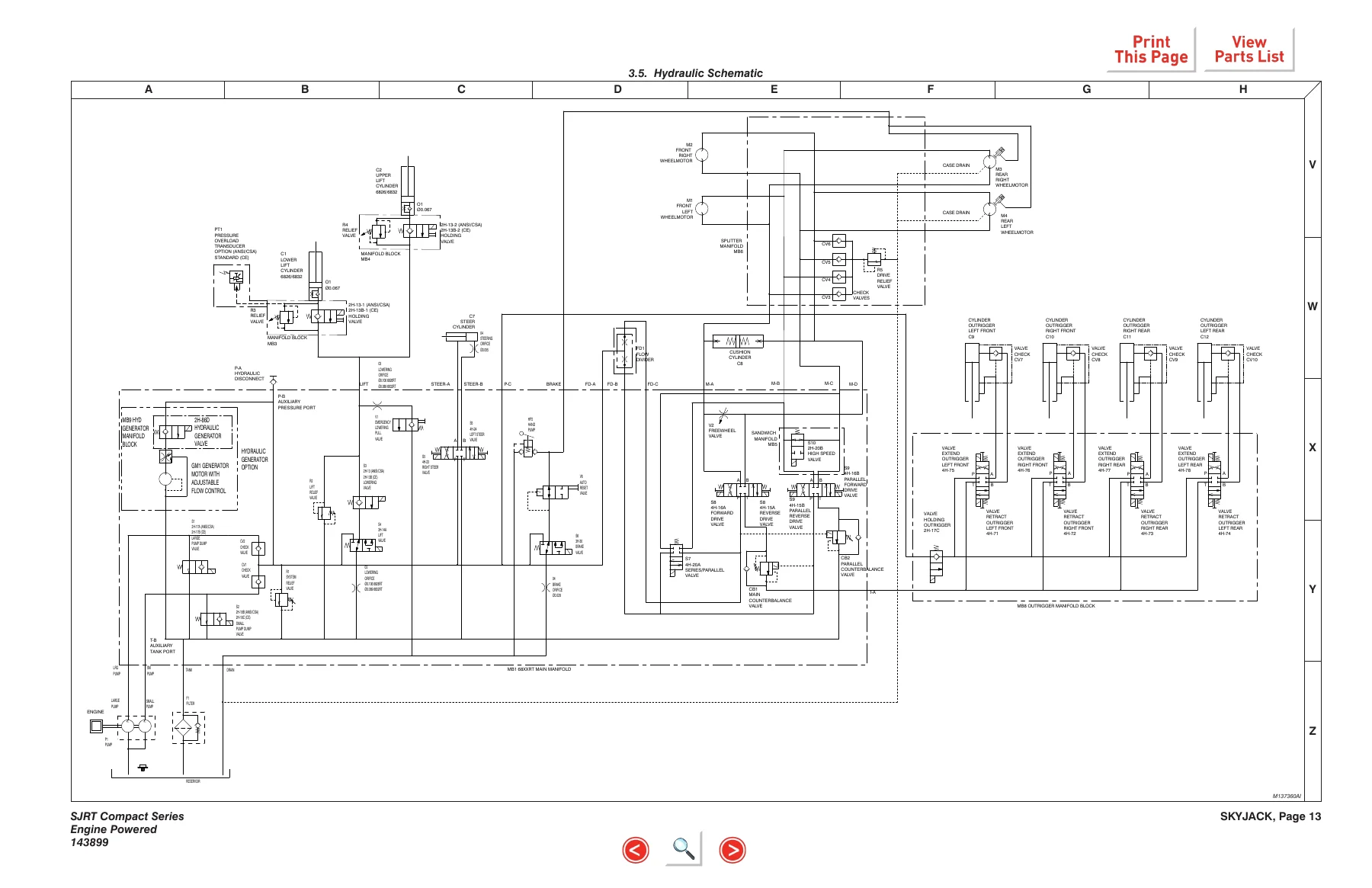Screen dimensions: 1372x888
Task: Go to the next page arrow
Action: coord(732,850)
